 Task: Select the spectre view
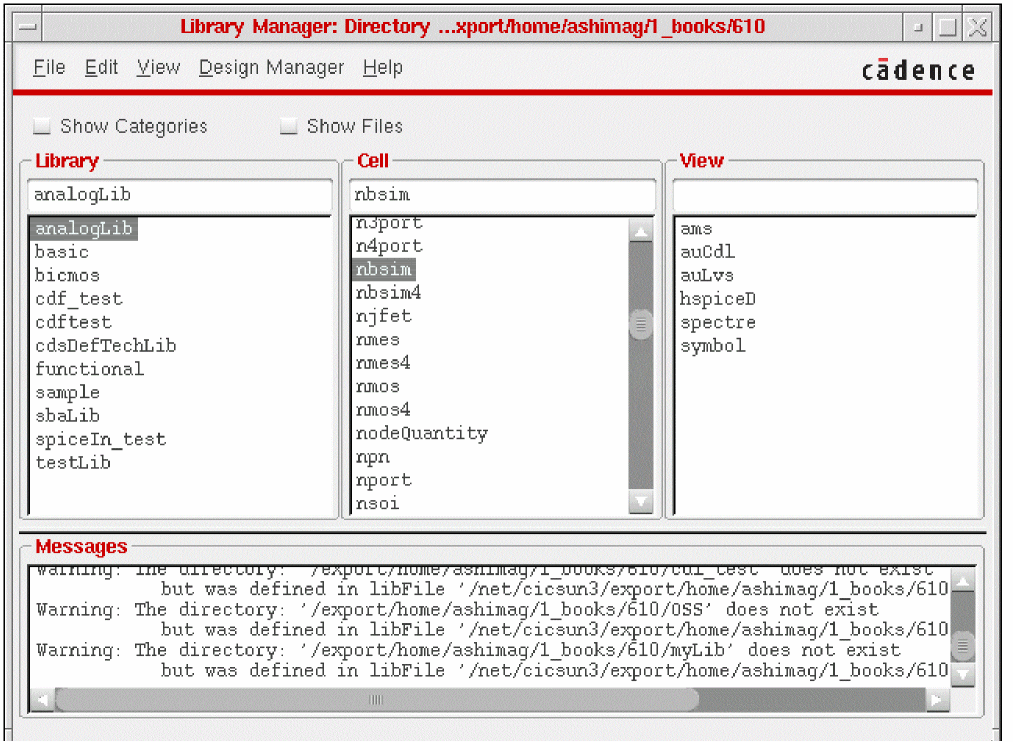click(x=717, y=323)
